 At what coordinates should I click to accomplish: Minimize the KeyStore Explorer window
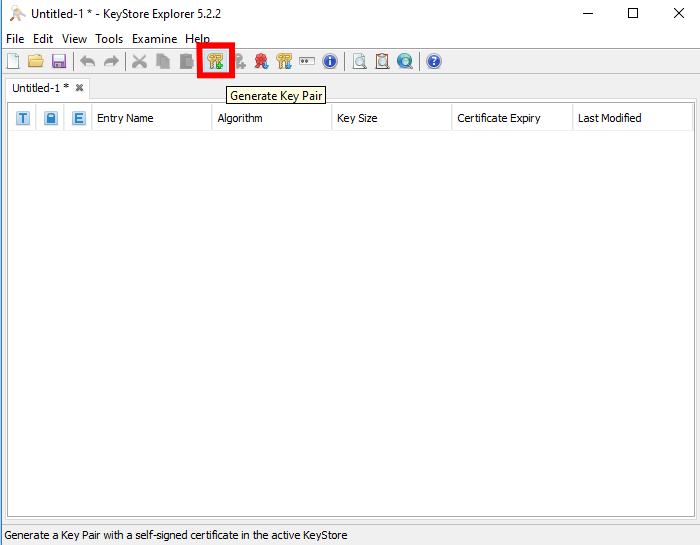[x=588, y=13]
